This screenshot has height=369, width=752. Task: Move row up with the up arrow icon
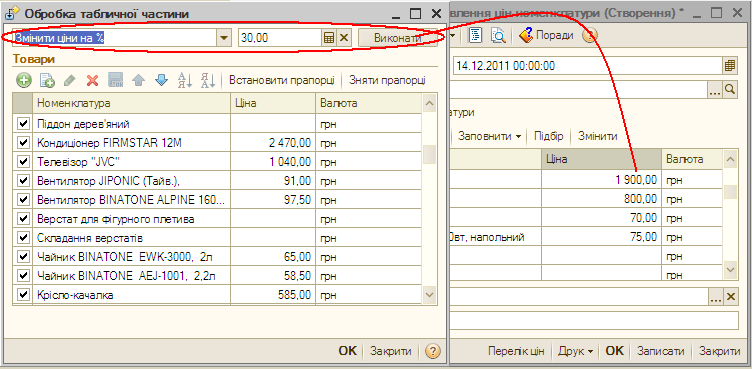(x=139, y=80)
